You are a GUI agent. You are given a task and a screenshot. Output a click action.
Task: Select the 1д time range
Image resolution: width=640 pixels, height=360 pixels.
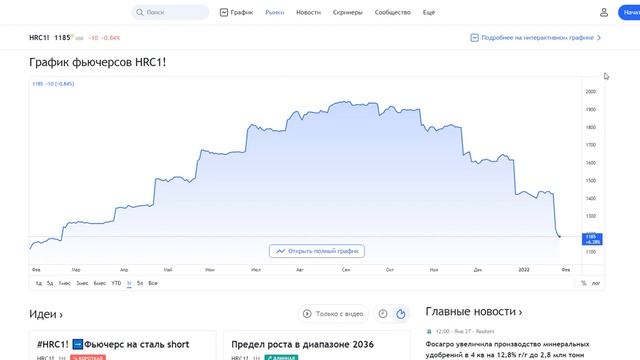tap(39, 283)
